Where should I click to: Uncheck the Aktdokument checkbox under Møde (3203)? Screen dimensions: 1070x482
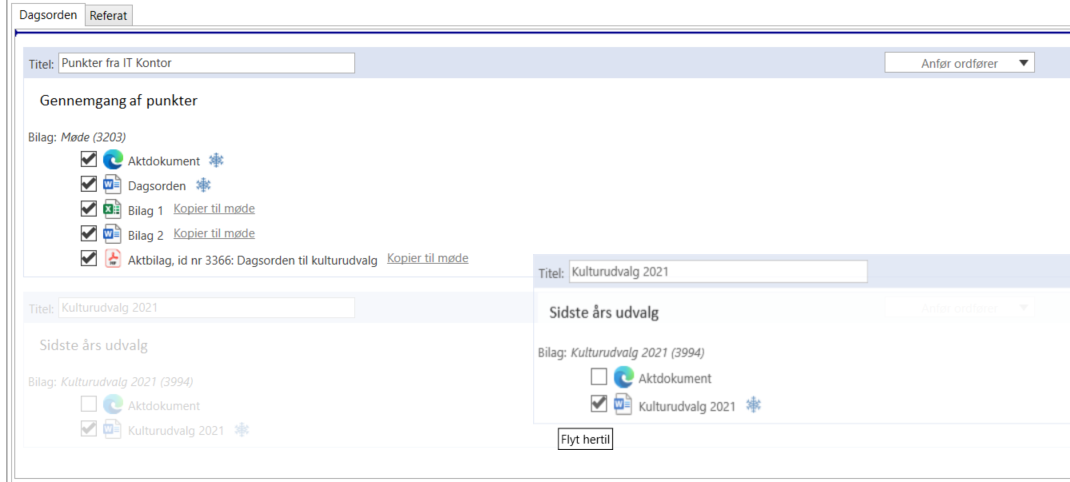(x=89, y=160)
